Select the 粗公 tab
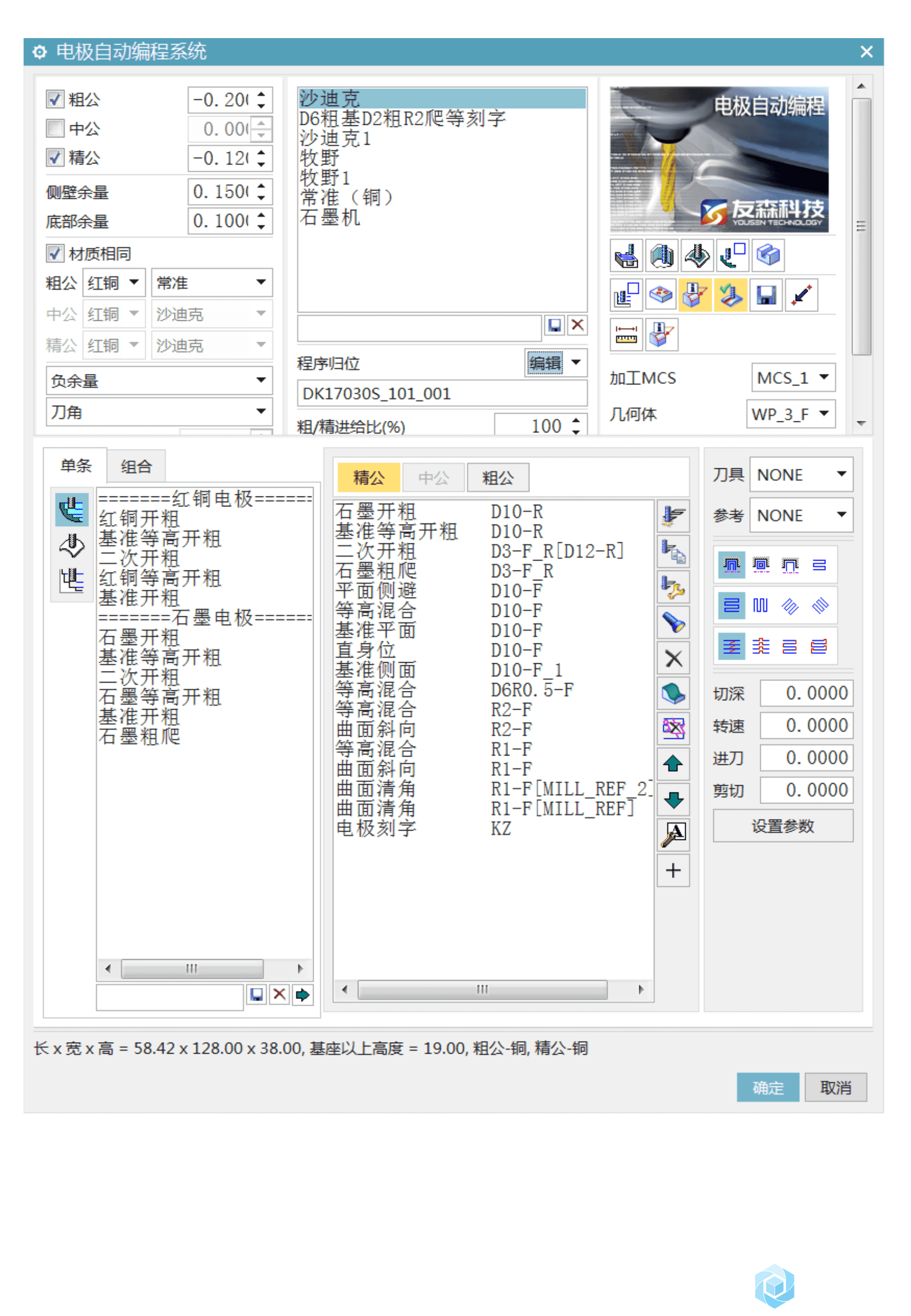This screenshot has width=911, height=1316. (498, 477)
